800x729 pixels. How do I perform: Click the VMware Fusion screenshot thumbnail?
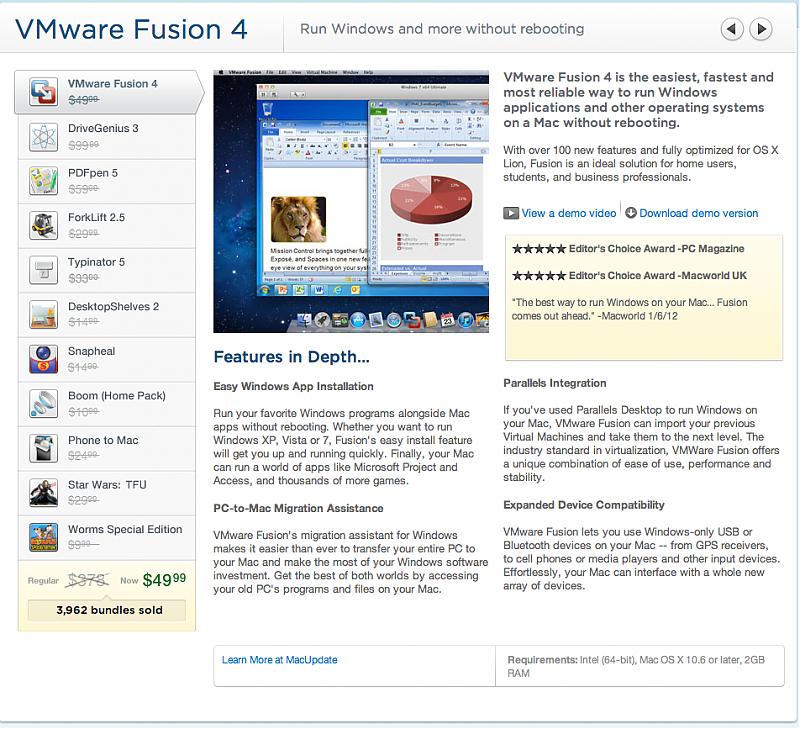[x=351, y=201]
